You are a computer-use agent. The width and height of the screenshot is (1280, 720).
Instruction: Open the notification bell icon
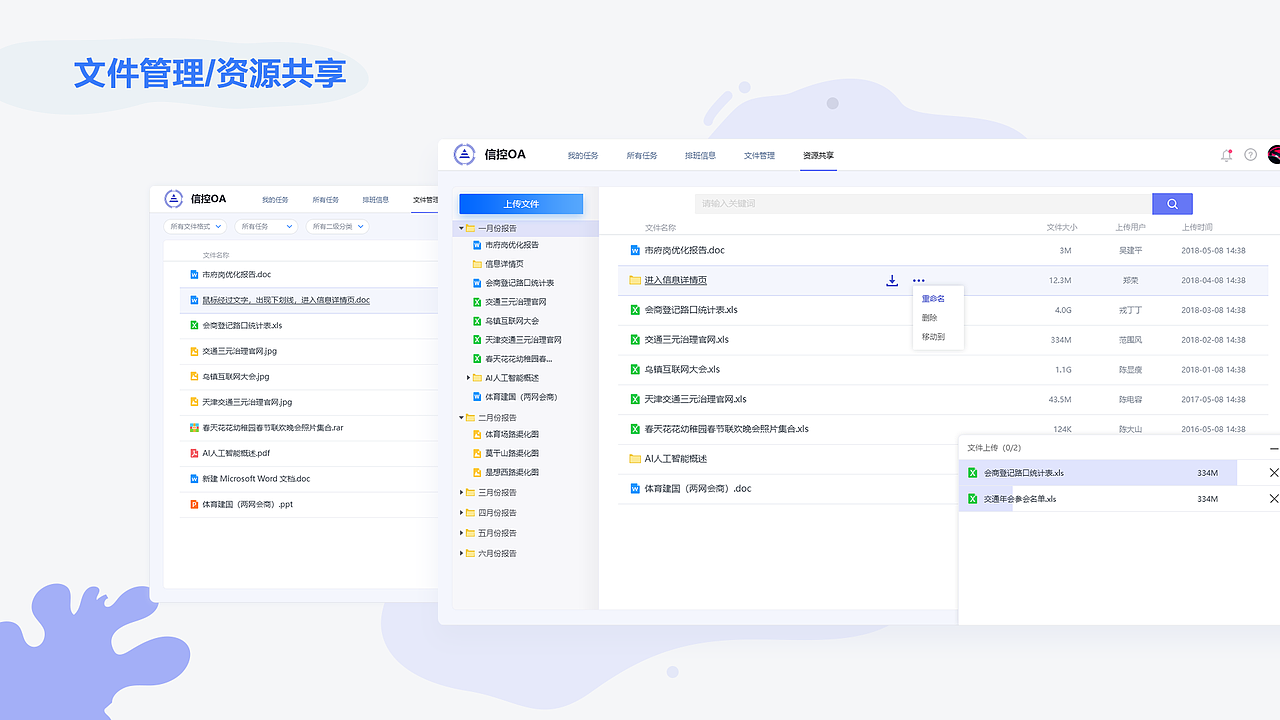pos(1226,155)
